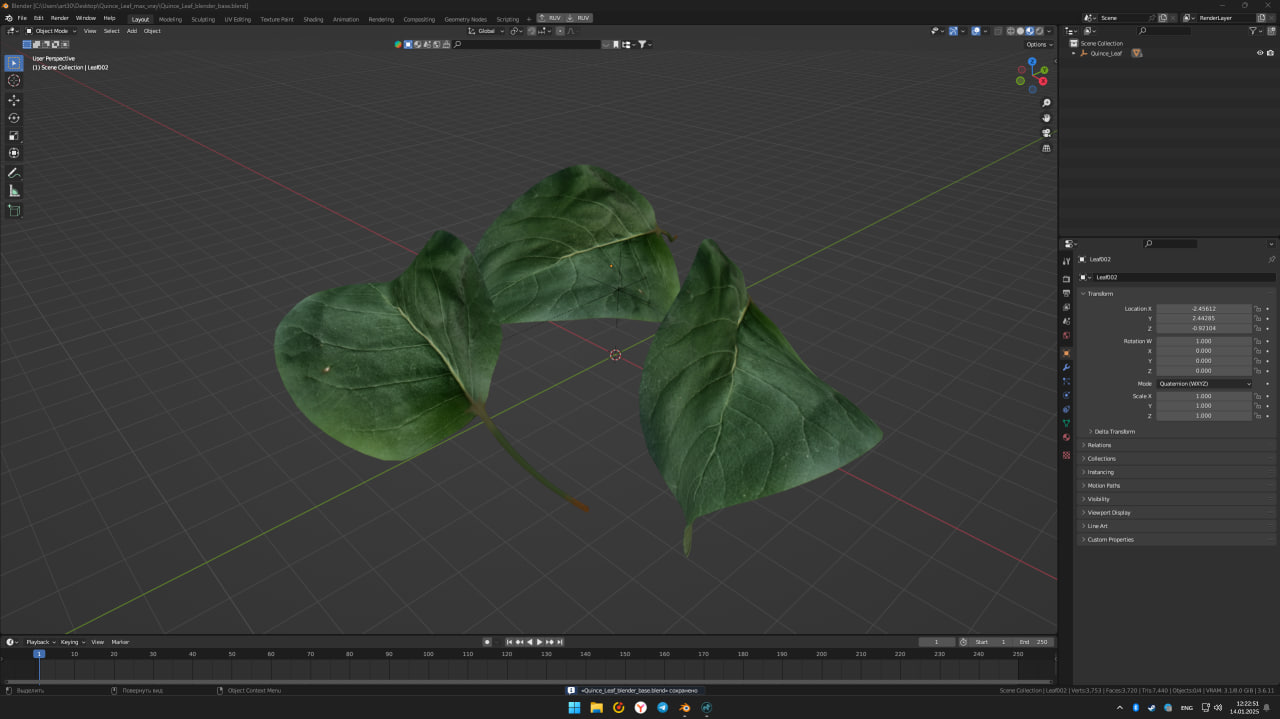Select the Cursor tool in toolbar
Image resolution: width=1280 pixels, height=719 pixels.
click(14, 80)
